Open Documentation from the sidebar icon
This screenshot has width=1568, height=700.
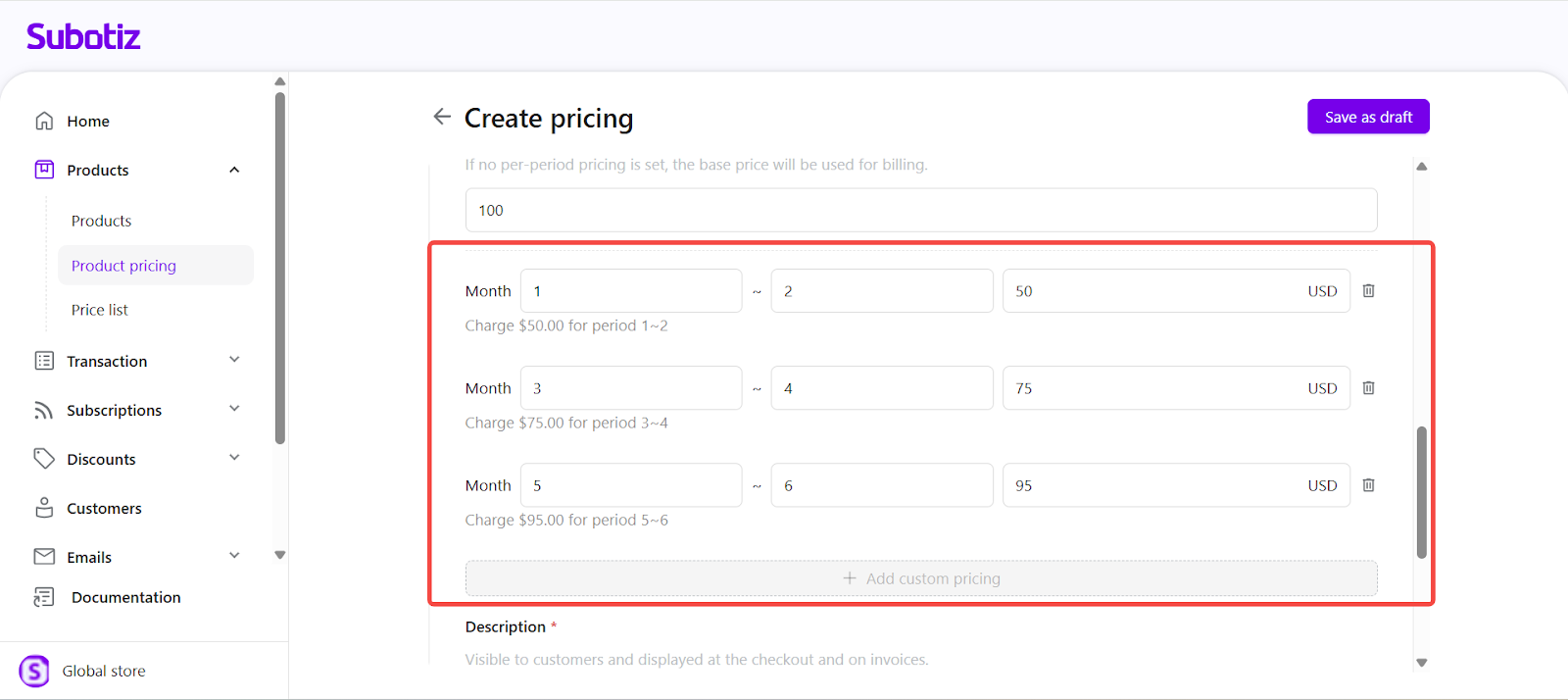pyautogui.click(x=44, y=597)
